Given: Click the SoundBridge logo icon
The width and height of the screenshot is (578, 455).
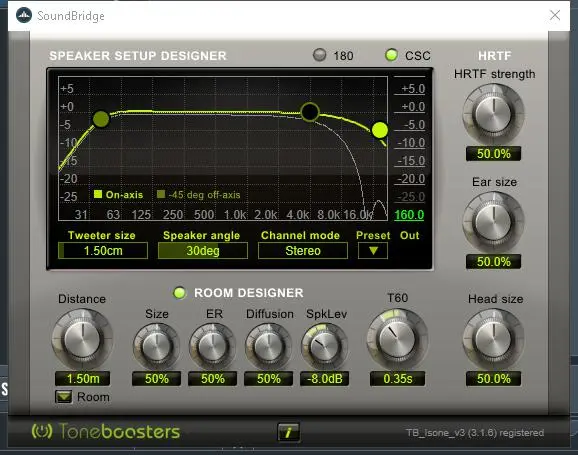Looking at the screenshot, I should [24, 15].
